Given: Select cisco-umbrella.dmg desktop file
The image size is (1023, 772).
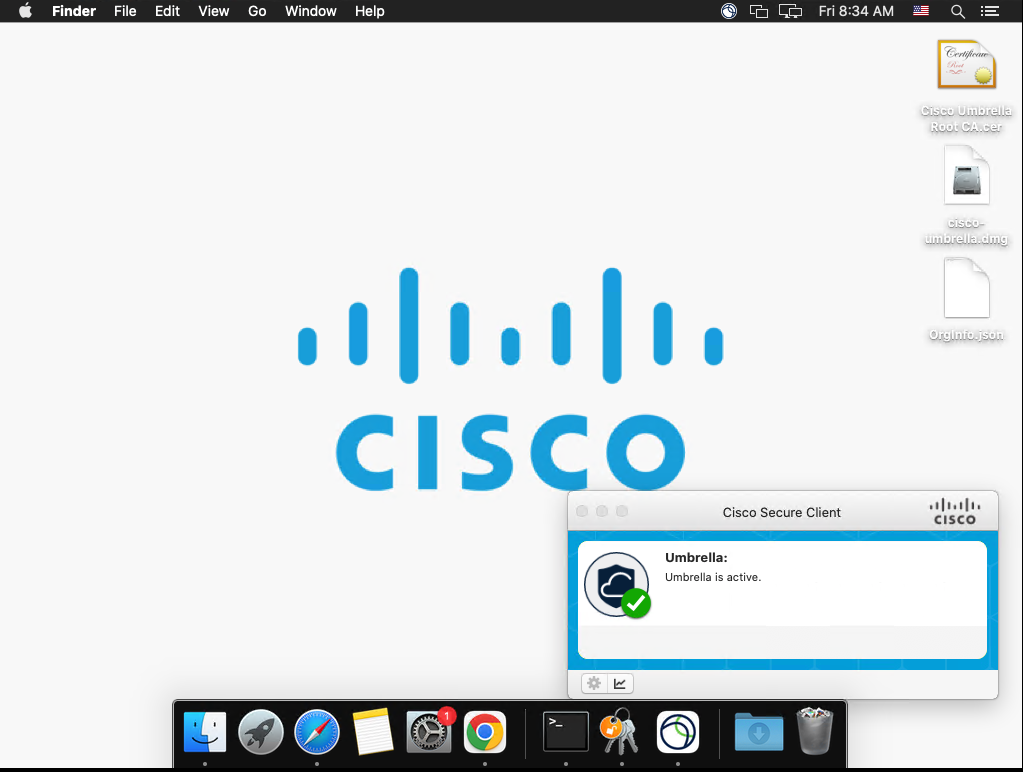Looking at the screenshot, I should tap(966, 196).
